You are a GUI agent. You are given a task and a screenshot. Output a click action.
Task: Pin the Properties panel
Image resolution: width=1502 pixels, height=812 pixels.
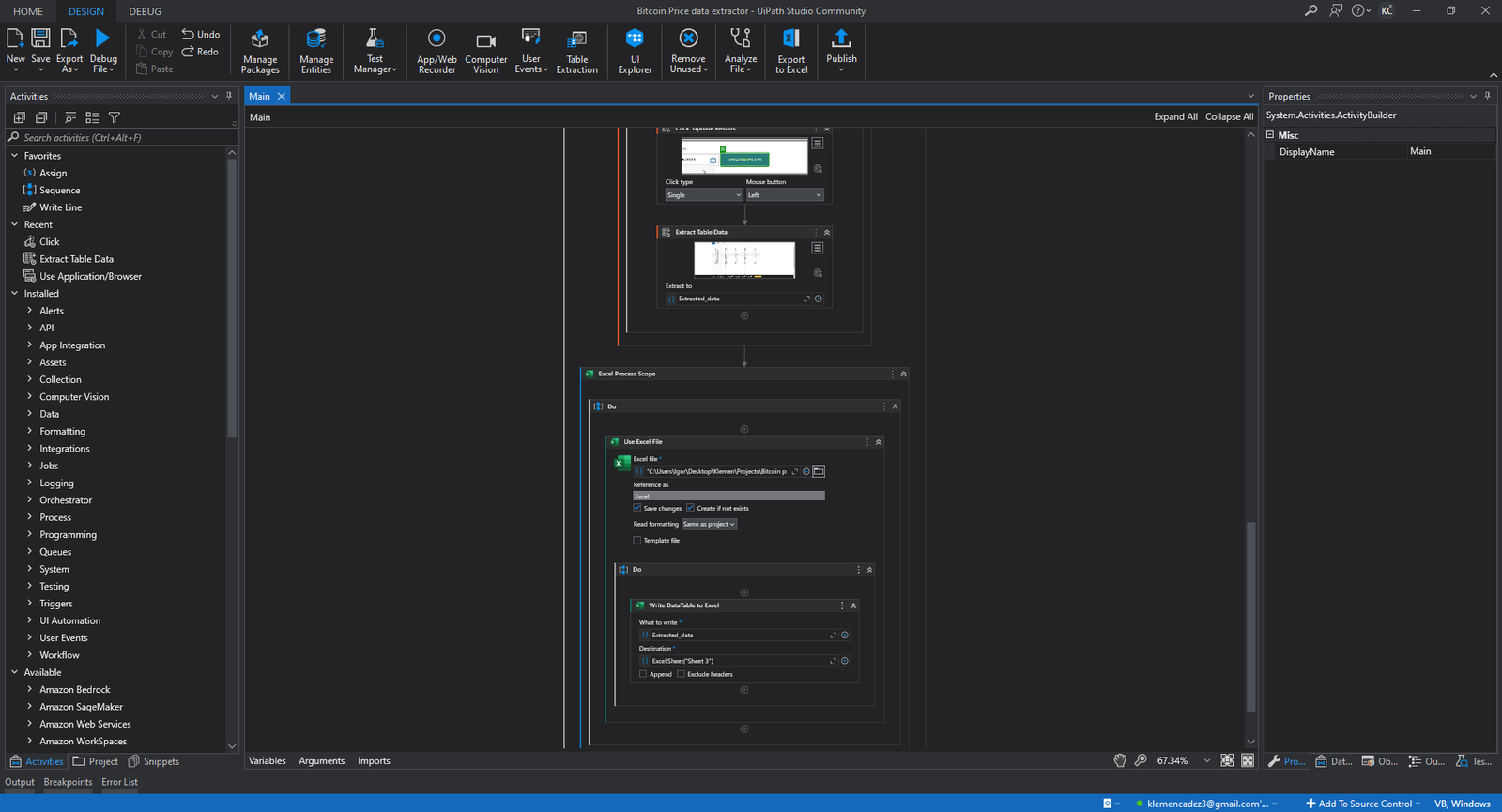[x=1487, y=96]
